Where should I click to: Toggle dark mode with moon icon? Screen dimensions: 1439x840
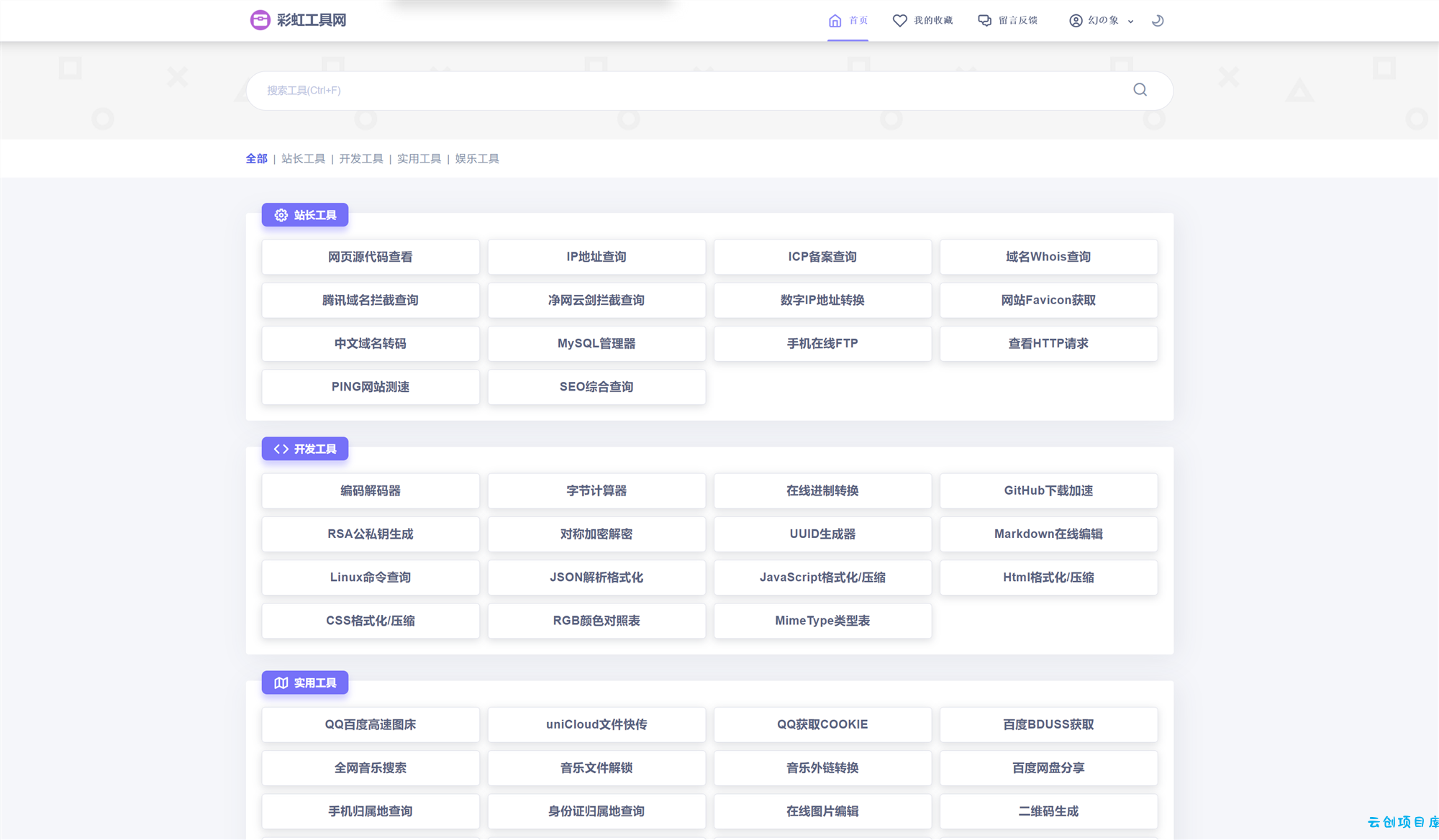[x=1158, y=21]
